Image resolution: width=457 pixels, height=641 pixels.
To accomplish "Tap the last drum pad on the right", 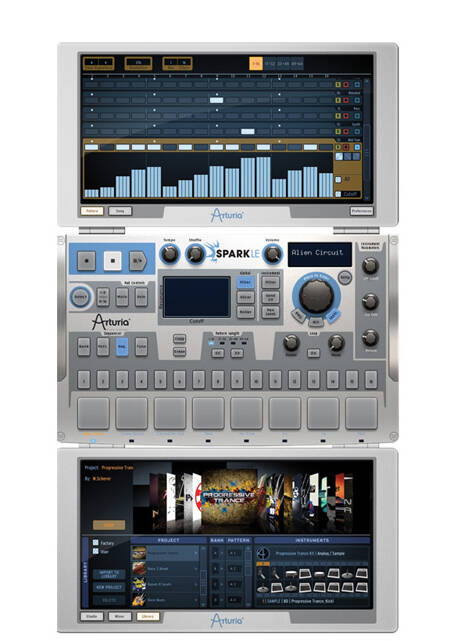I will tap(361, 413).
